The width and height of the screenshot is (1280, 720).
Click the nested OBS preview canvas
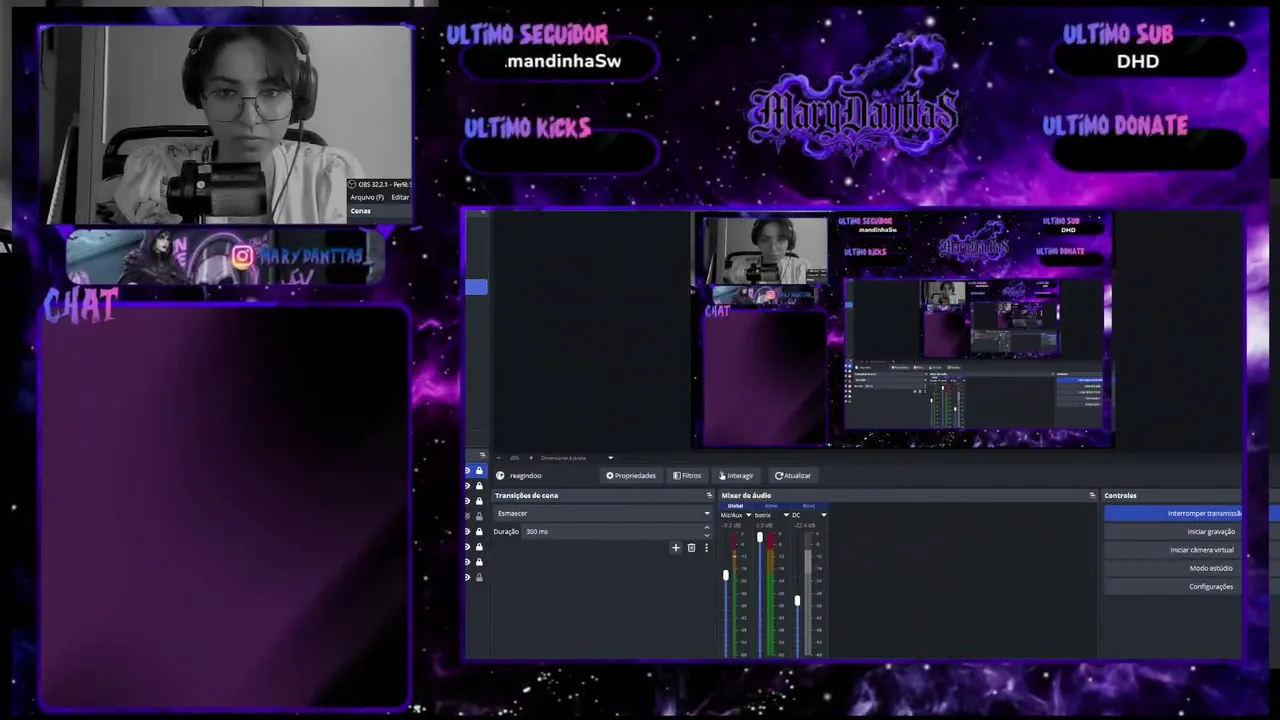(903, 329)
